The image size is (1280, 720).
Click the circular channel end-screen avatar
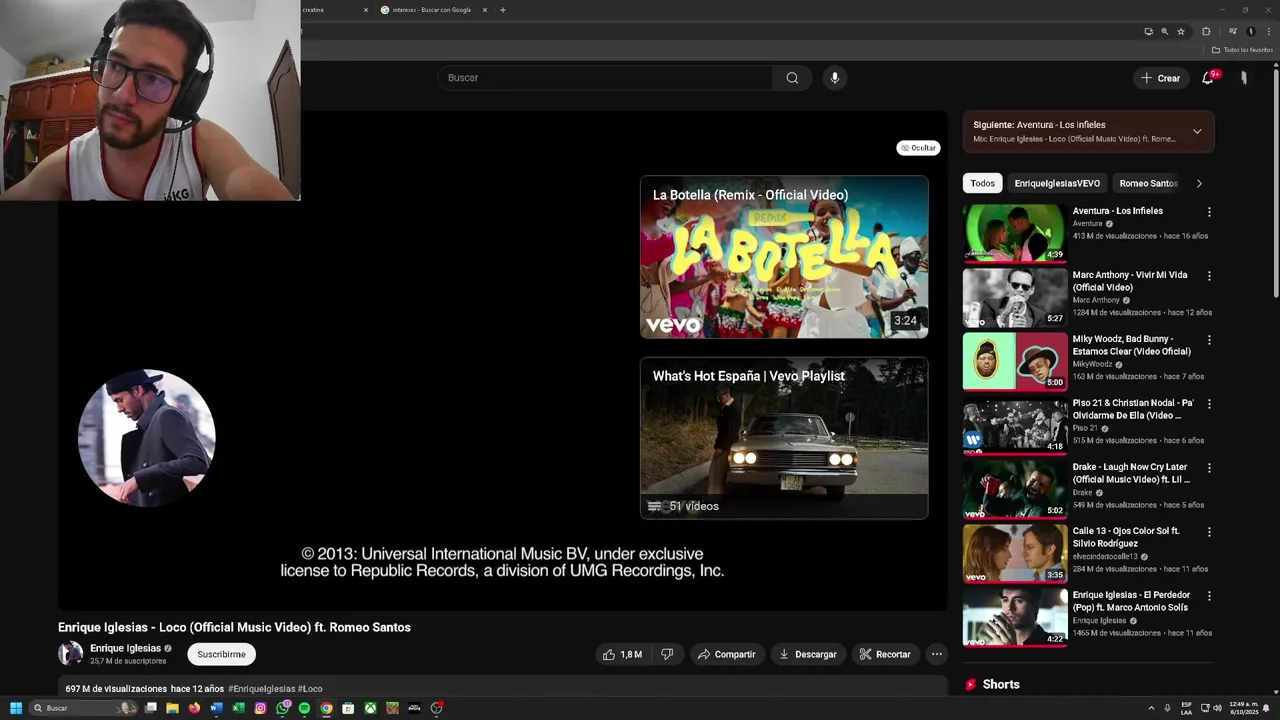pyautogui.click(x=146, y=438)
